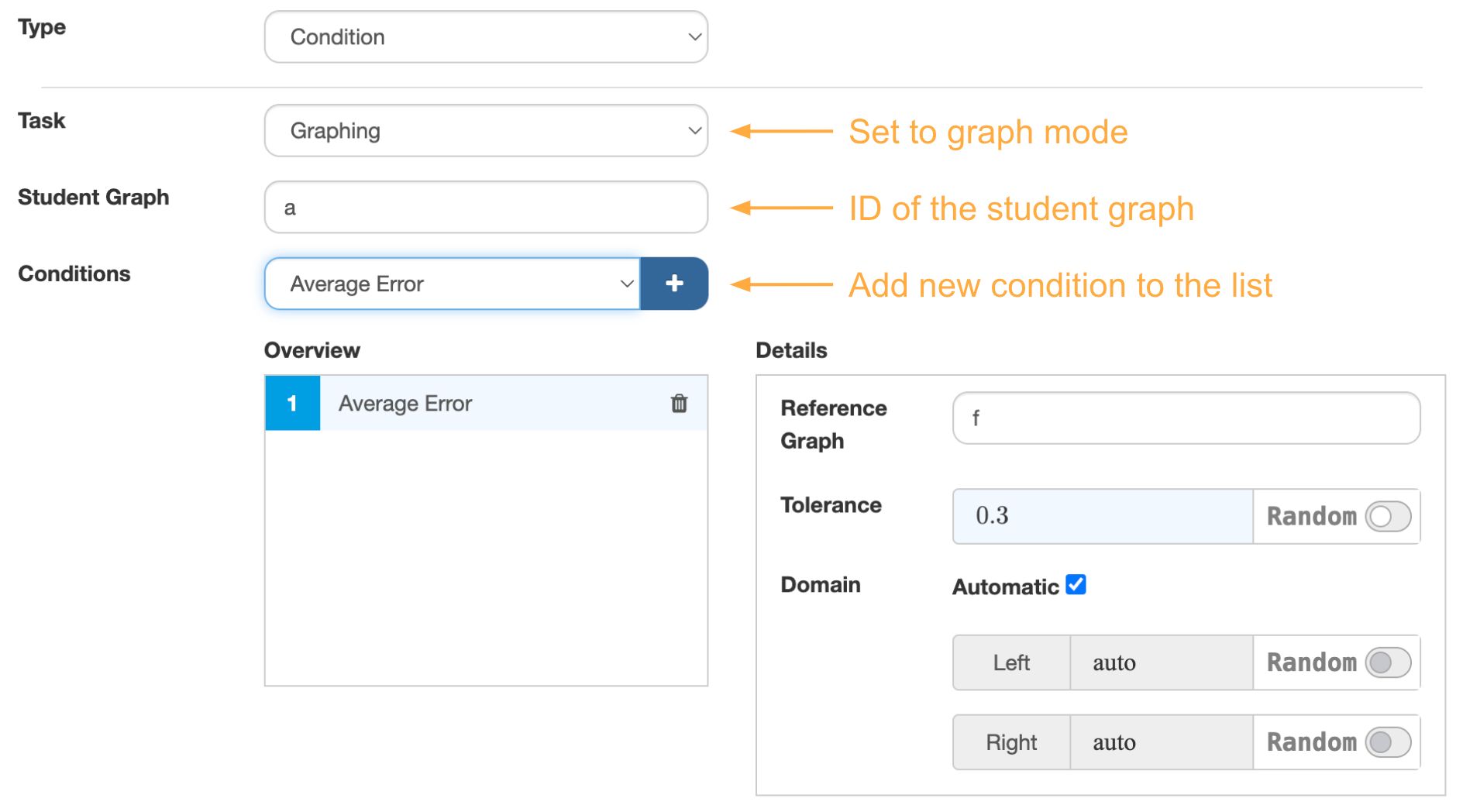1463x812 pixels.
Task: Click the Domain label in Details
Action: coord(821,585)
